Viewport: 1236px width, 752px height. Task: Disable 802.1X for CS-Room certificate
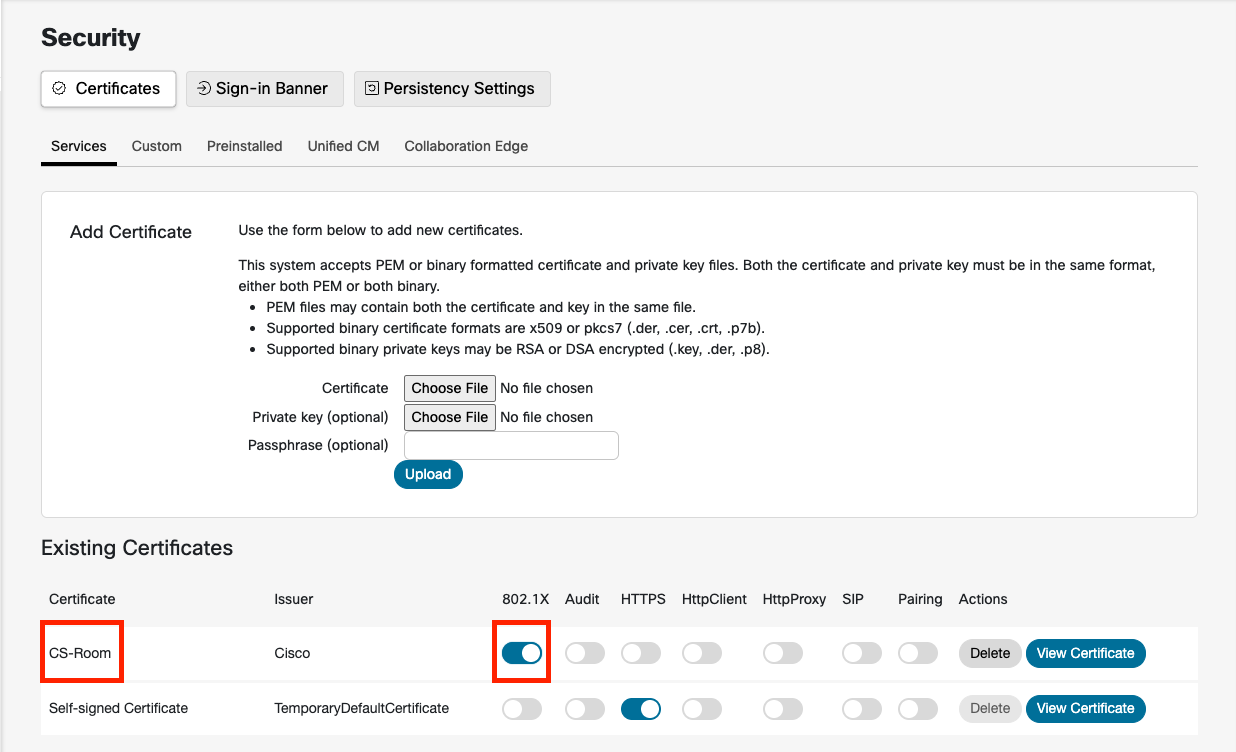click(522, 653)
